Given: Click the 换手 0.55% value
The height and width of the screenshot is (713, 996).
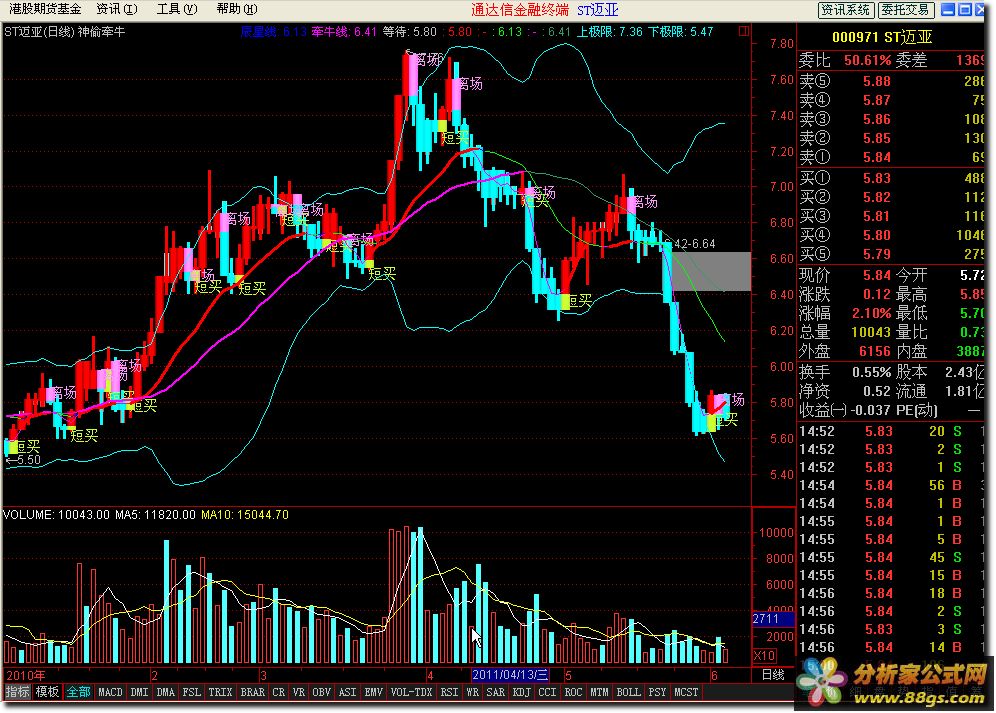Looking at the screenshot, I should tap(872, 372).
